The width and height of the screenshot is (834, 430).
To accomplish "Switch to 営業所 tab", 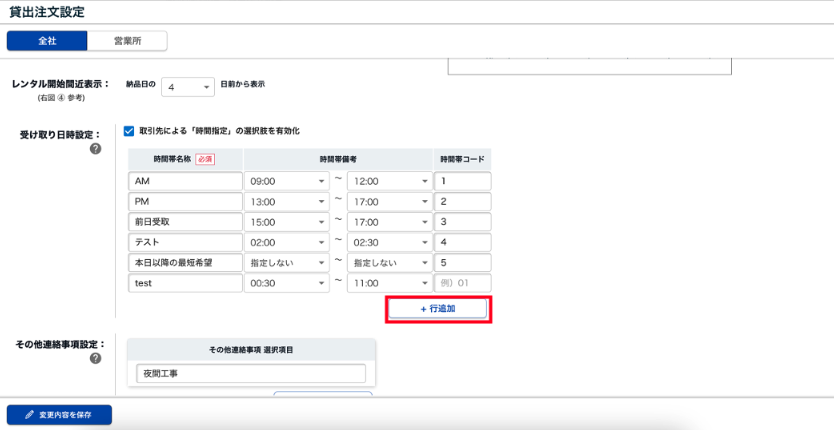I will [x=127, y=41].
